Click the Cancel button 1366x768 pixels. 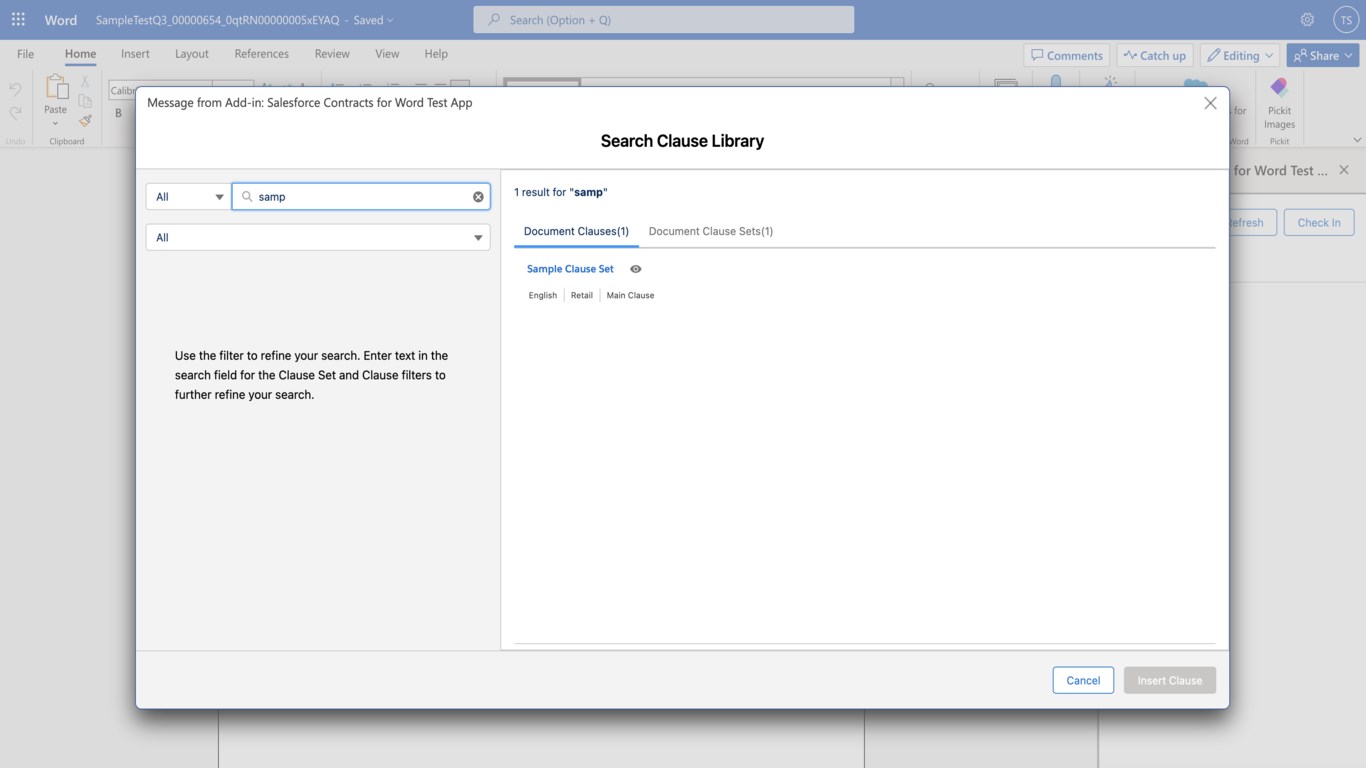click(1083, 680)
